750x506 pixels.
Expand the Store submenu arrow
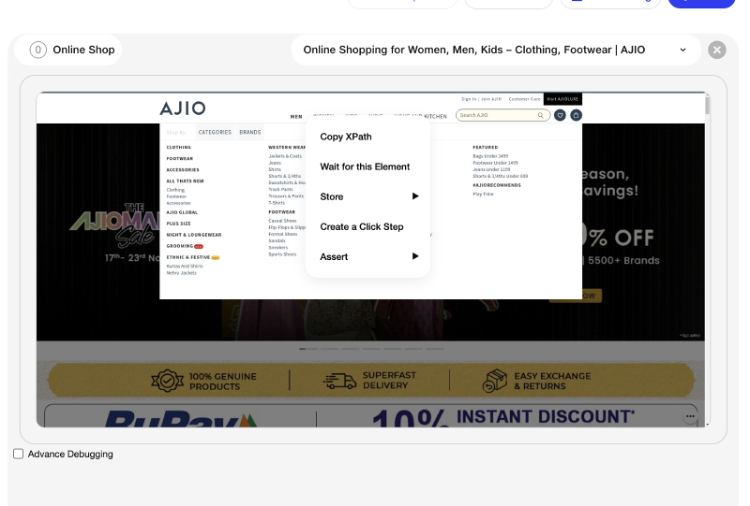[x=415, y=196]
